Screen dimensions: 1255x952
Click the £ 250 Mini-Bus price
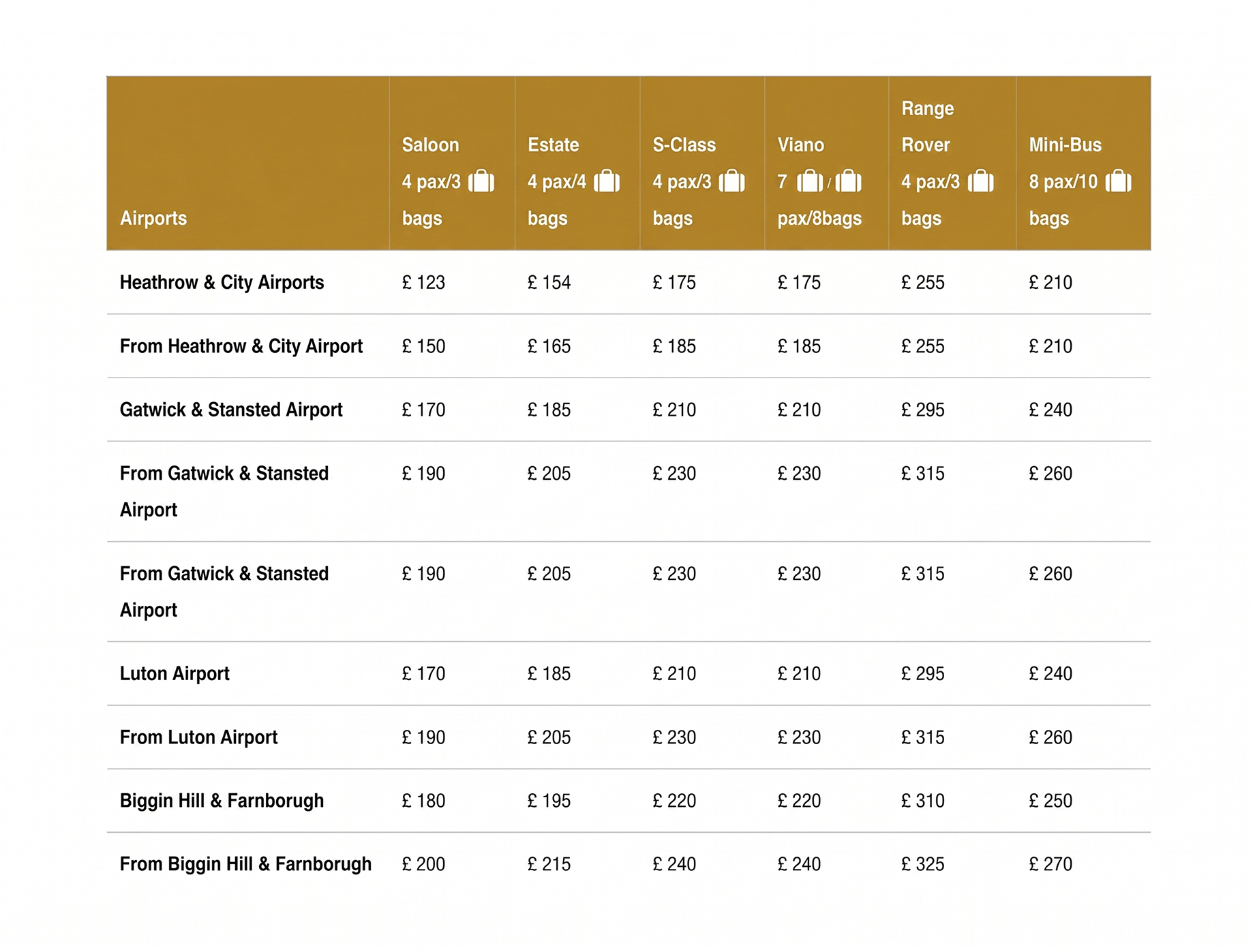1050,801
